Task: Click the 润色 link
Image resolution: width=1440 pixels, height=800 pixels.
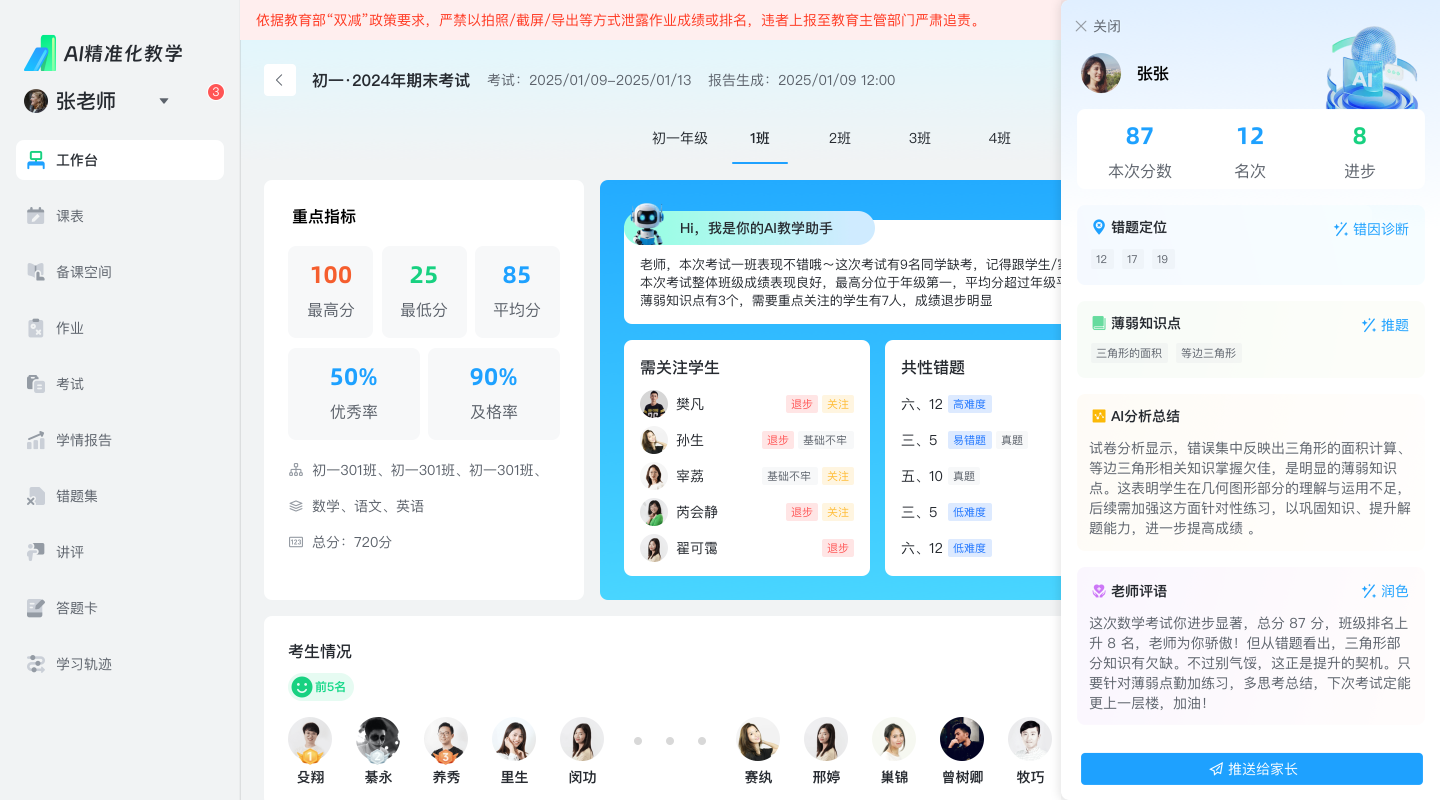Action: 1385,591
